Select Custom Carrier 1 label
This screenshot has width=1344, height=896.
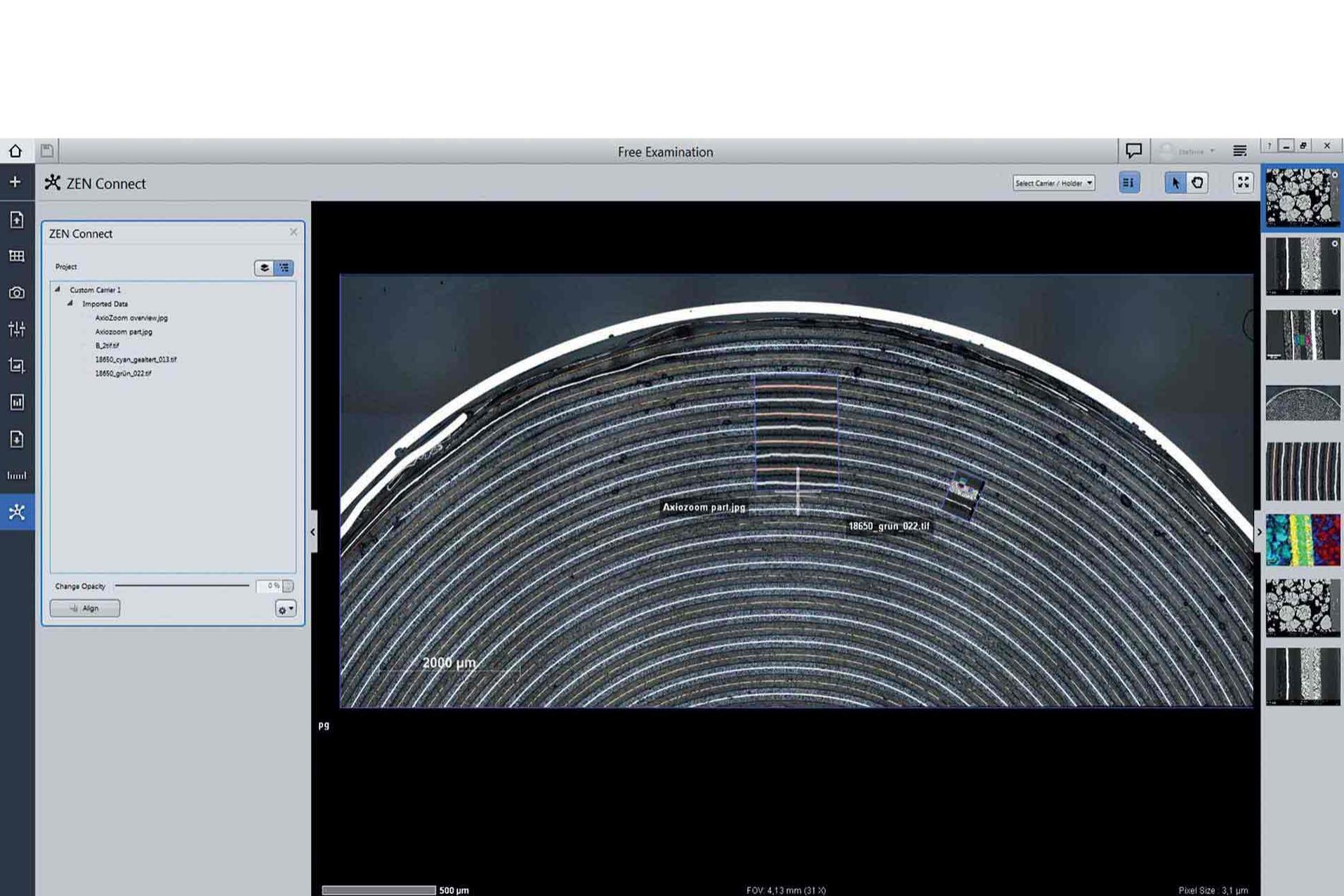[x=95, y=290]
